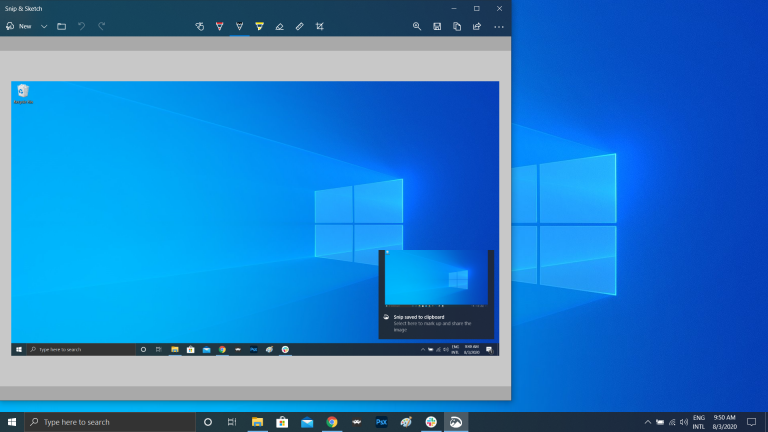Open the See more menu
This screenshot has width=768, height=432.
(x=498, y=26)
